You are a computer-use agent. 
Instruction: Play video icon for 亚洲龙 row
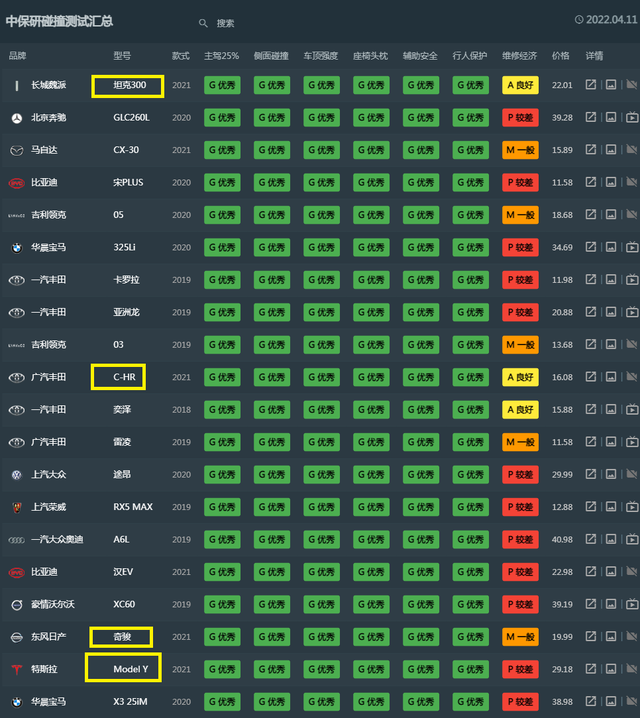[632, 312]
